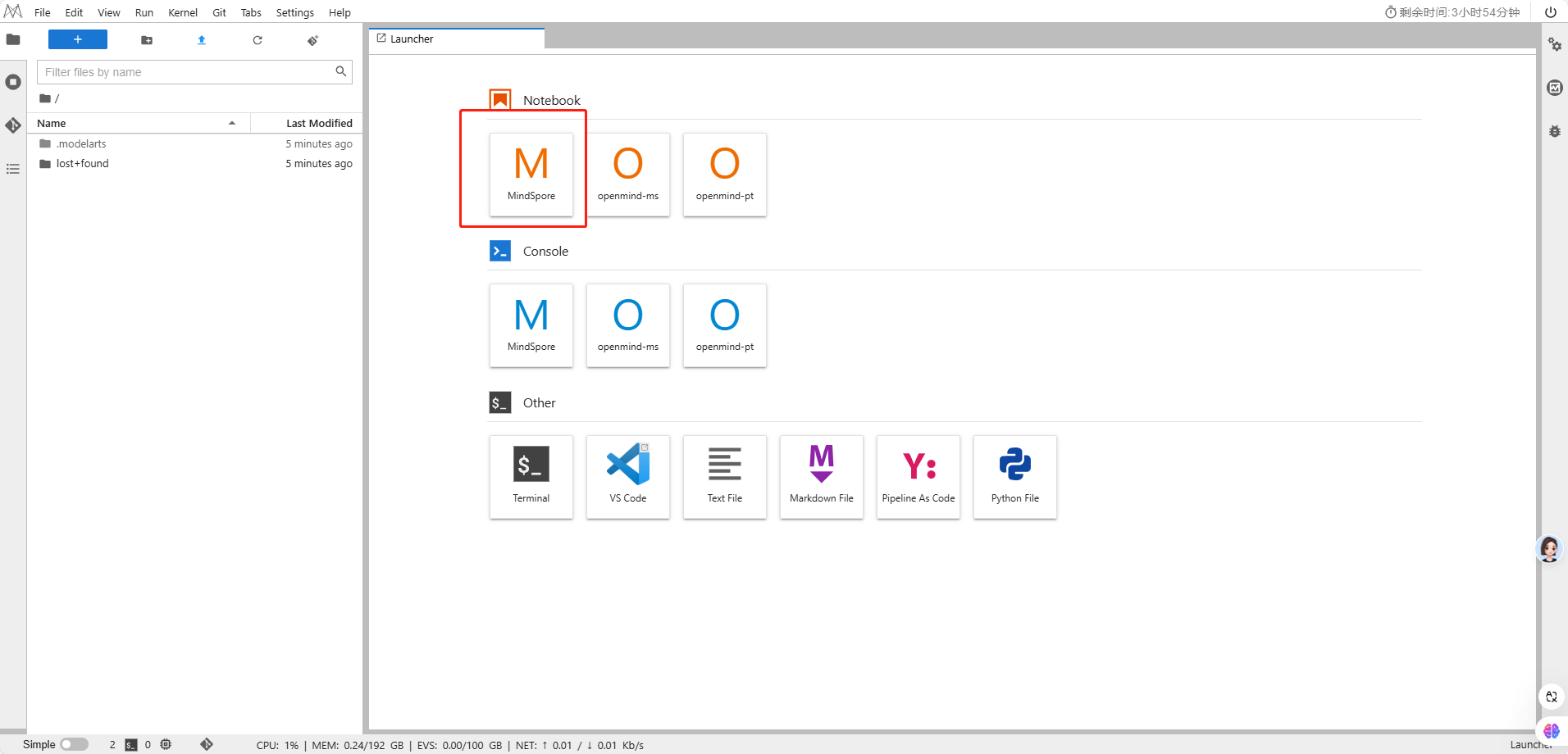Create a new Markdown File
1568x754 pixels.
point(822,477)
